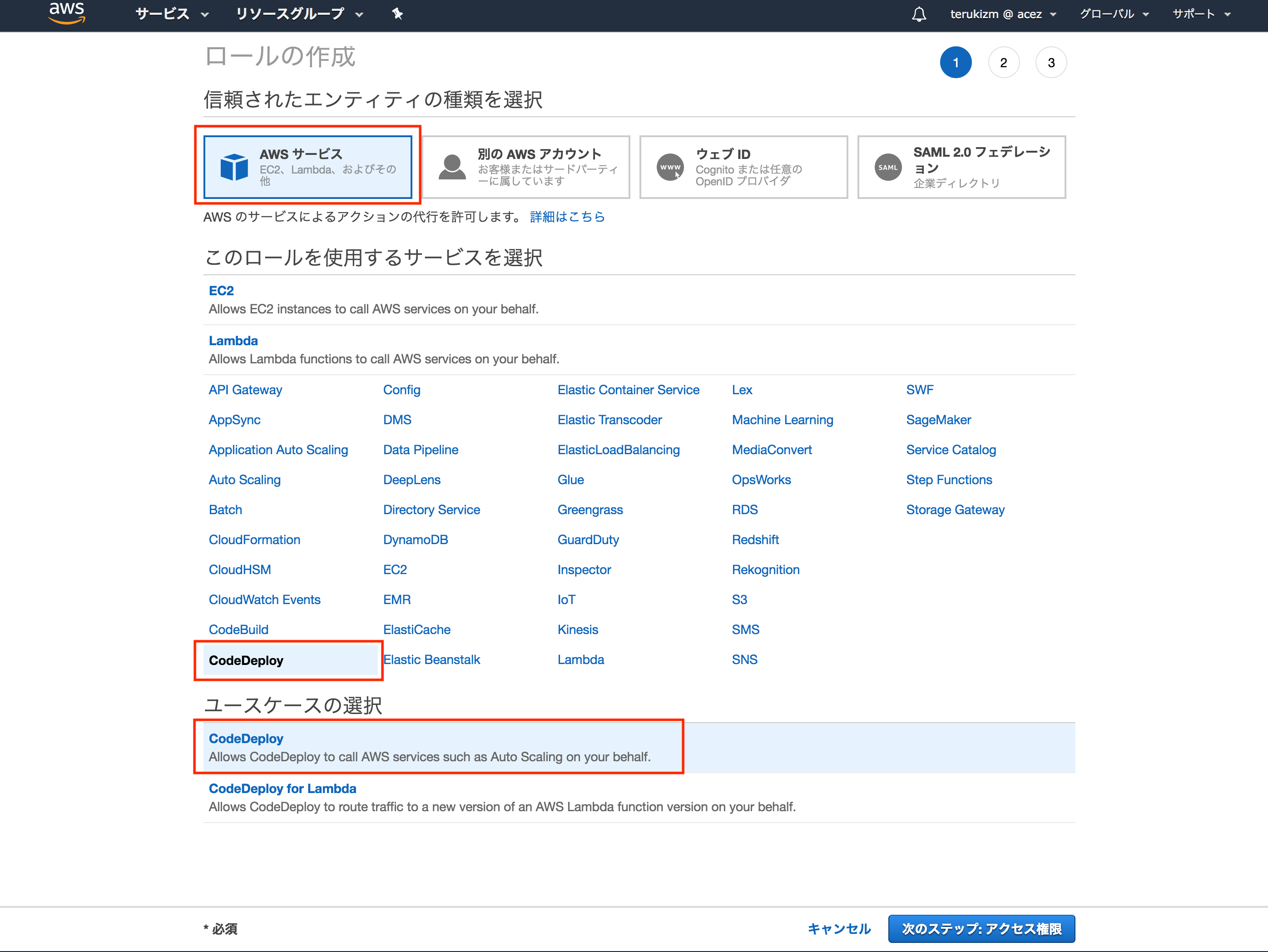
Task: Click the AWS logo in the top left
Action: click(64, 14)
